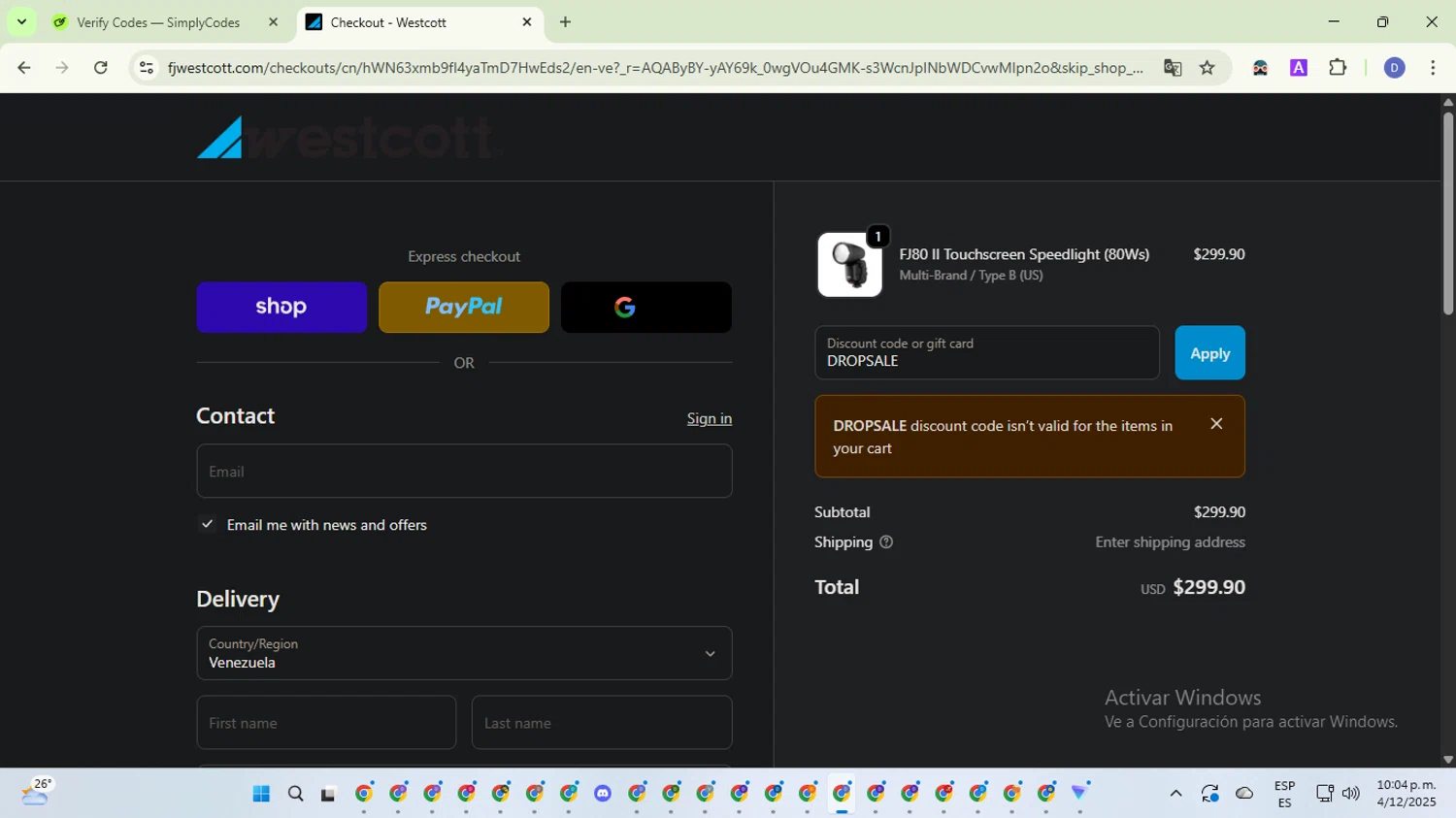The height and width of the screenshot is (818, 1456).
Task: Open Windows taskbar Search
Action: 296,794
